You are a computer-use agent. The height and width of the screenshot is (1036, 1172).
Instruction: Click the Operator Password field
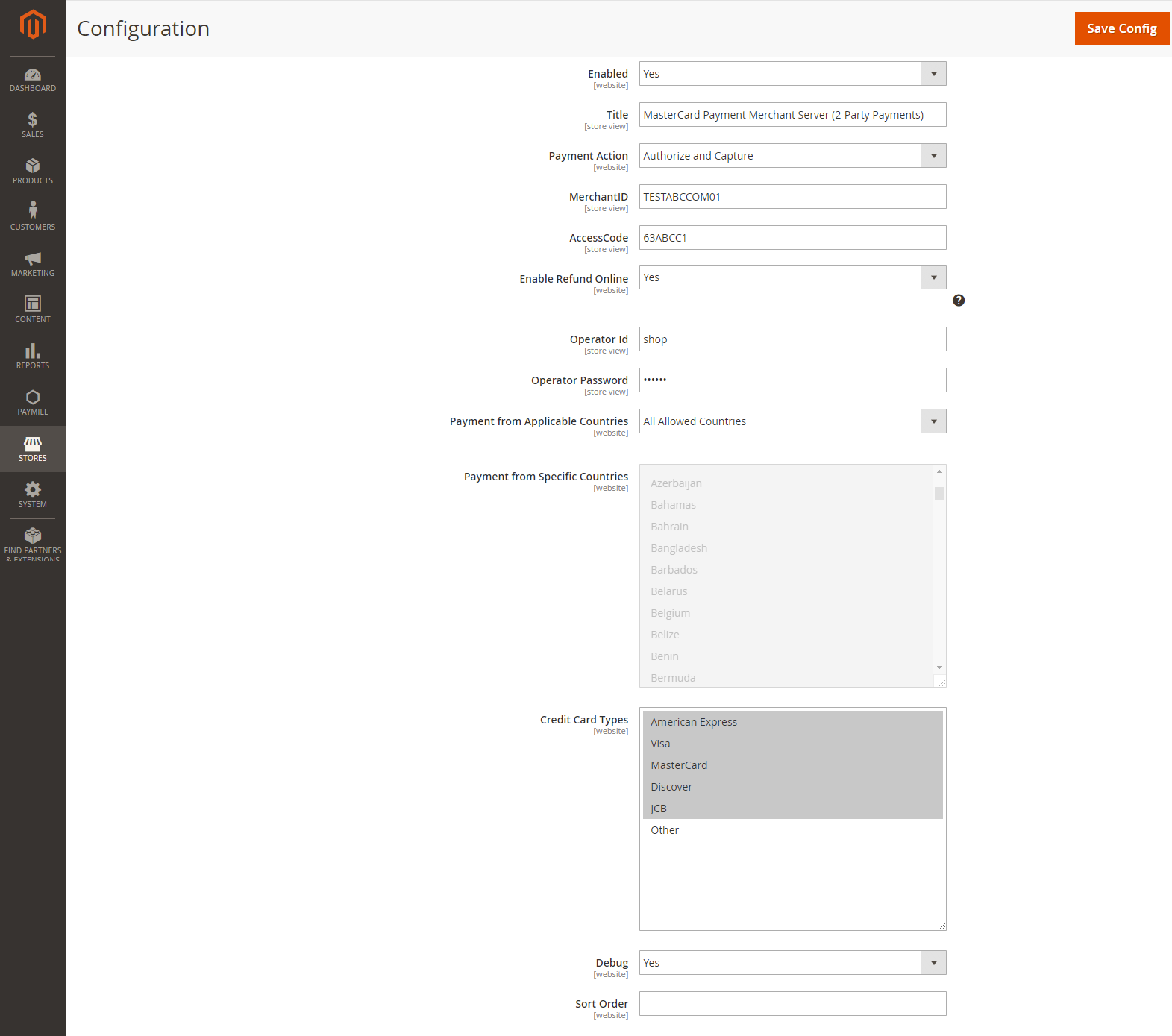coord(793,380)
